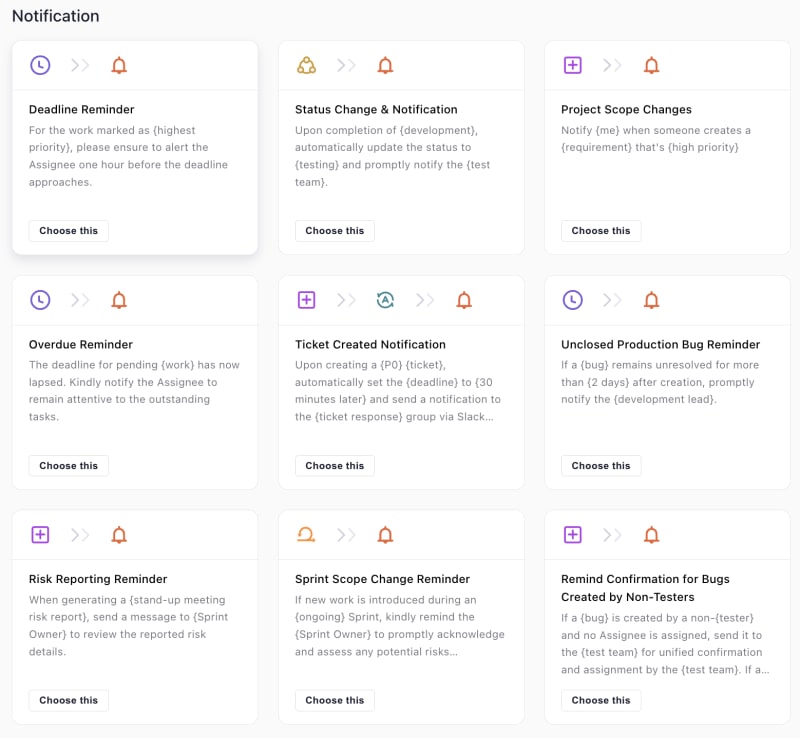This screenshot has height=738, width=800.
Task: Click the bell icon on Overdue Reminder card
Action: coord(119,300)
